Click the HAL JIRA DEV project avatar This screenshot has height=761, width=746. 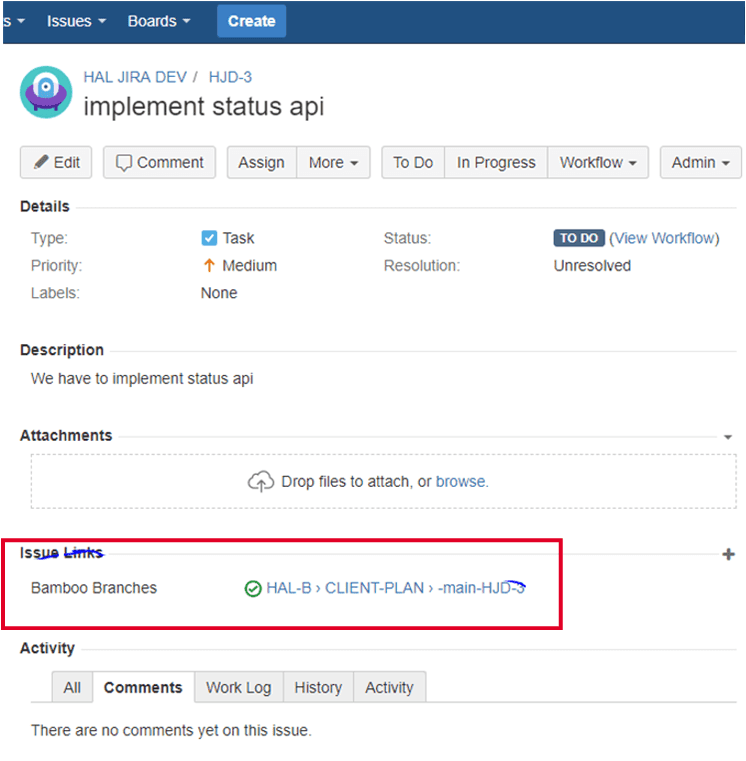[46, 92]
